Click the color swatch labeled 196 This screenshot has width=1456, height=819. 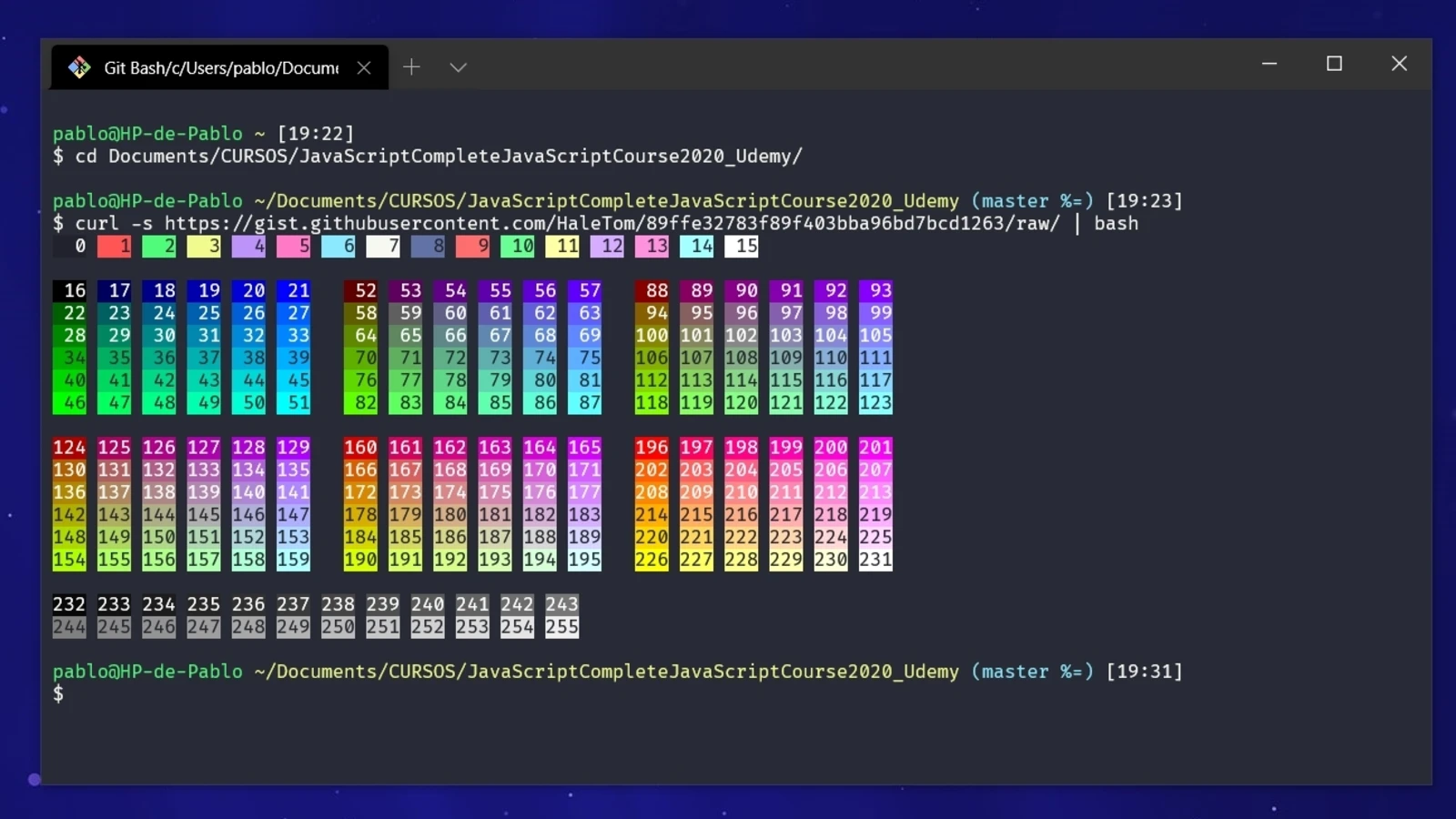[652, 448]
